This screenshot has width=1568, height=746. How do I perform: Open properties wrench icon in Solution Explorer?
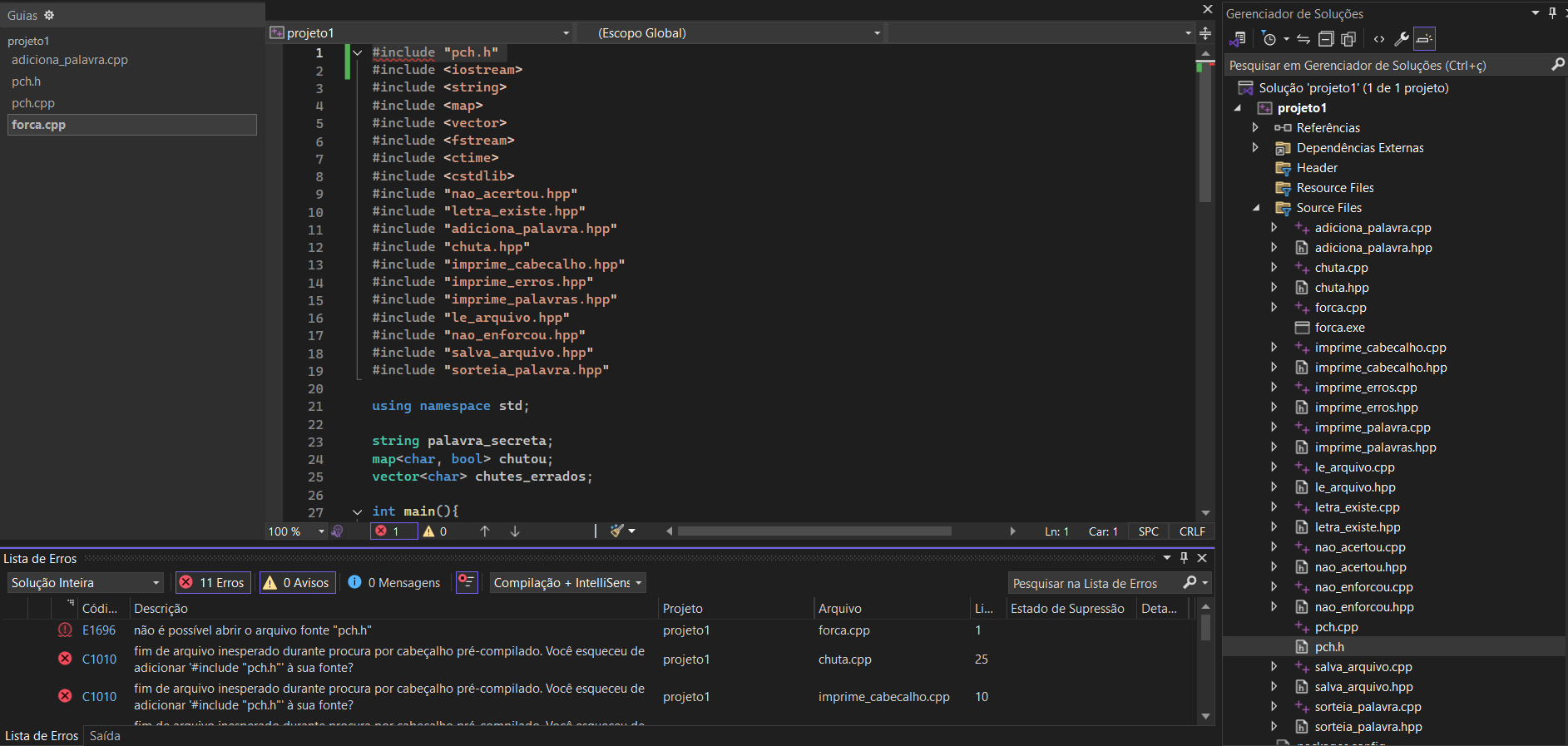click(1402, 39)
